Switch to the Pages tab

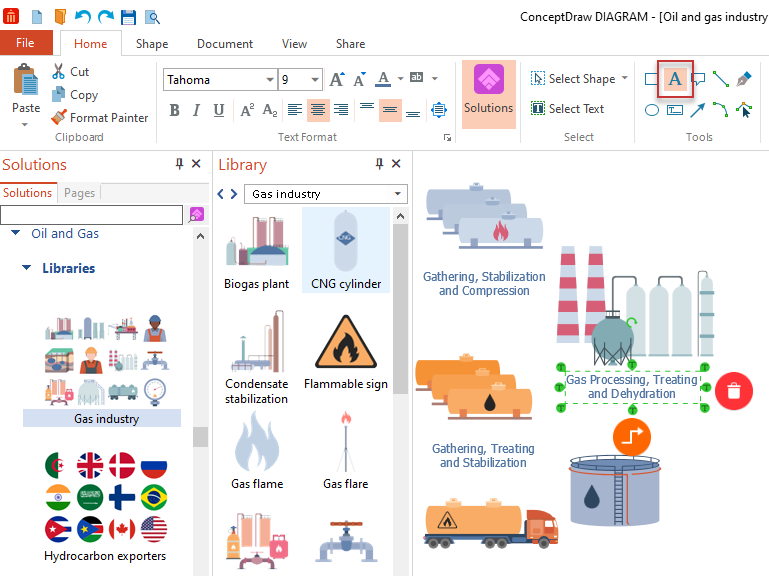(x=79, y=193)
